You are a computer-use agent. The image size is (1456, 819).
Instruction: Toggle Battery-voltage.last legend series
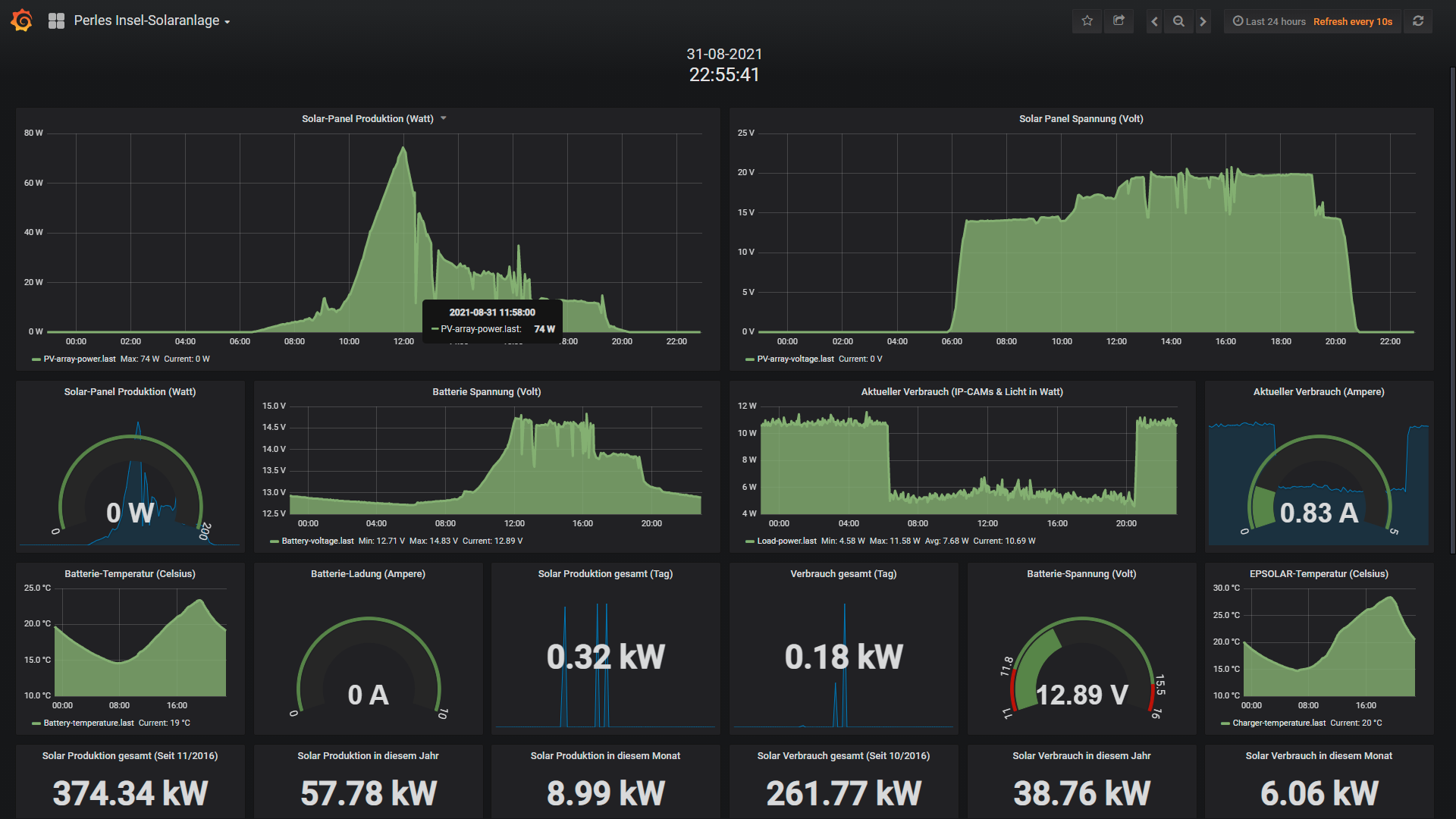[317, 541]
